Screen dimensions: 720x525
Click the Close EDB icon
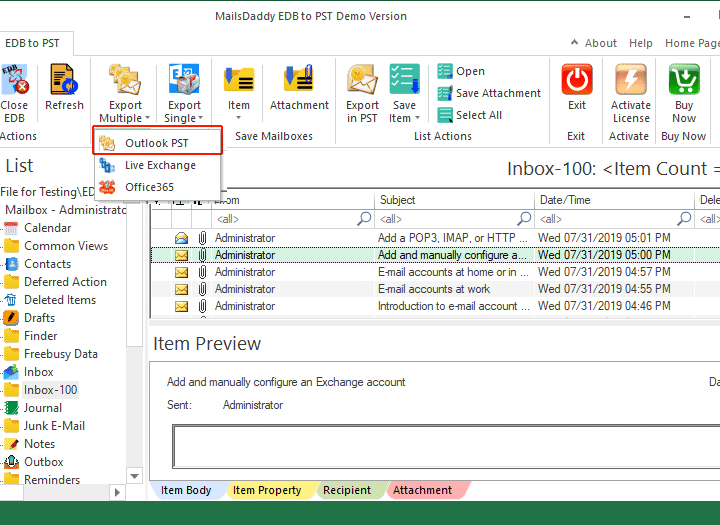click(14, 79)
